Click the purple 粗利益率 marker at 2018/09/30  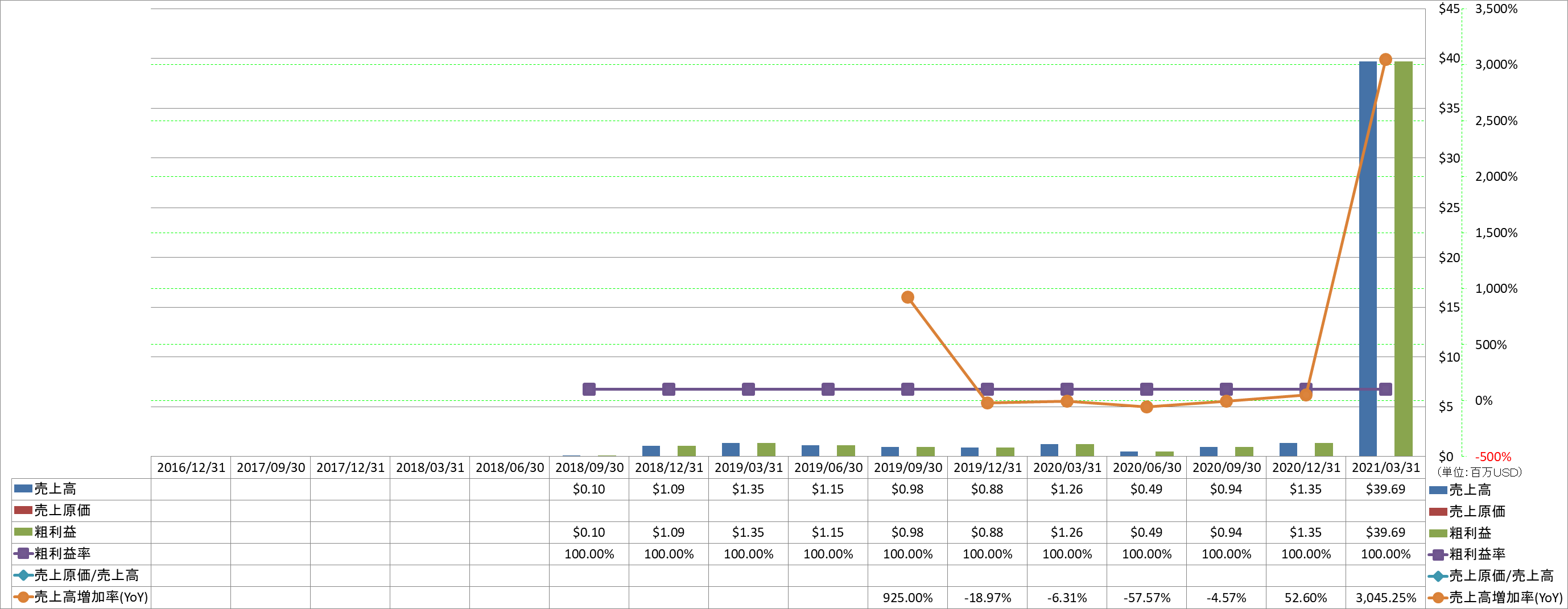(x=589, y=390)
